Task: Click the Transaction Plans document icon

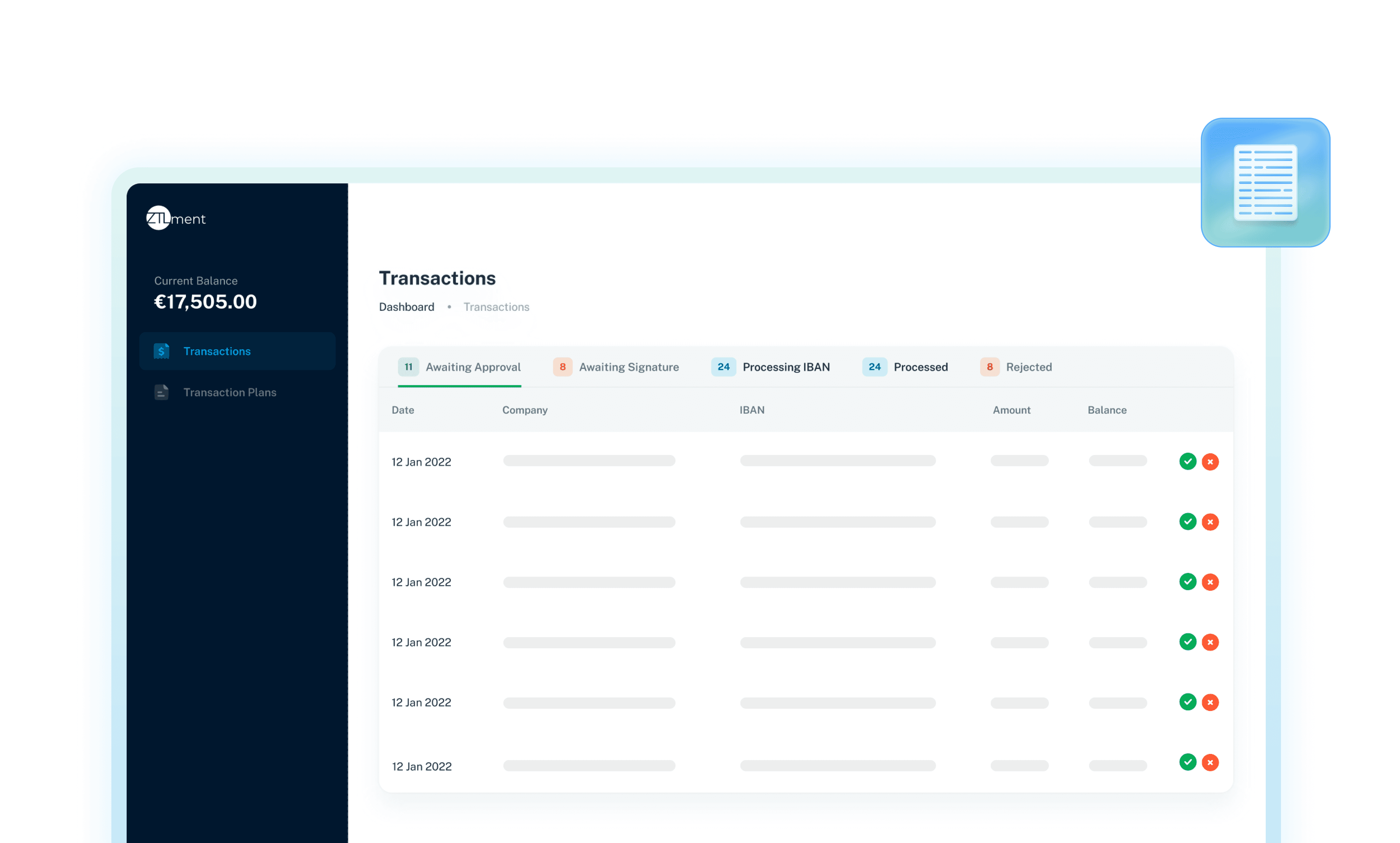Action: 161,392
